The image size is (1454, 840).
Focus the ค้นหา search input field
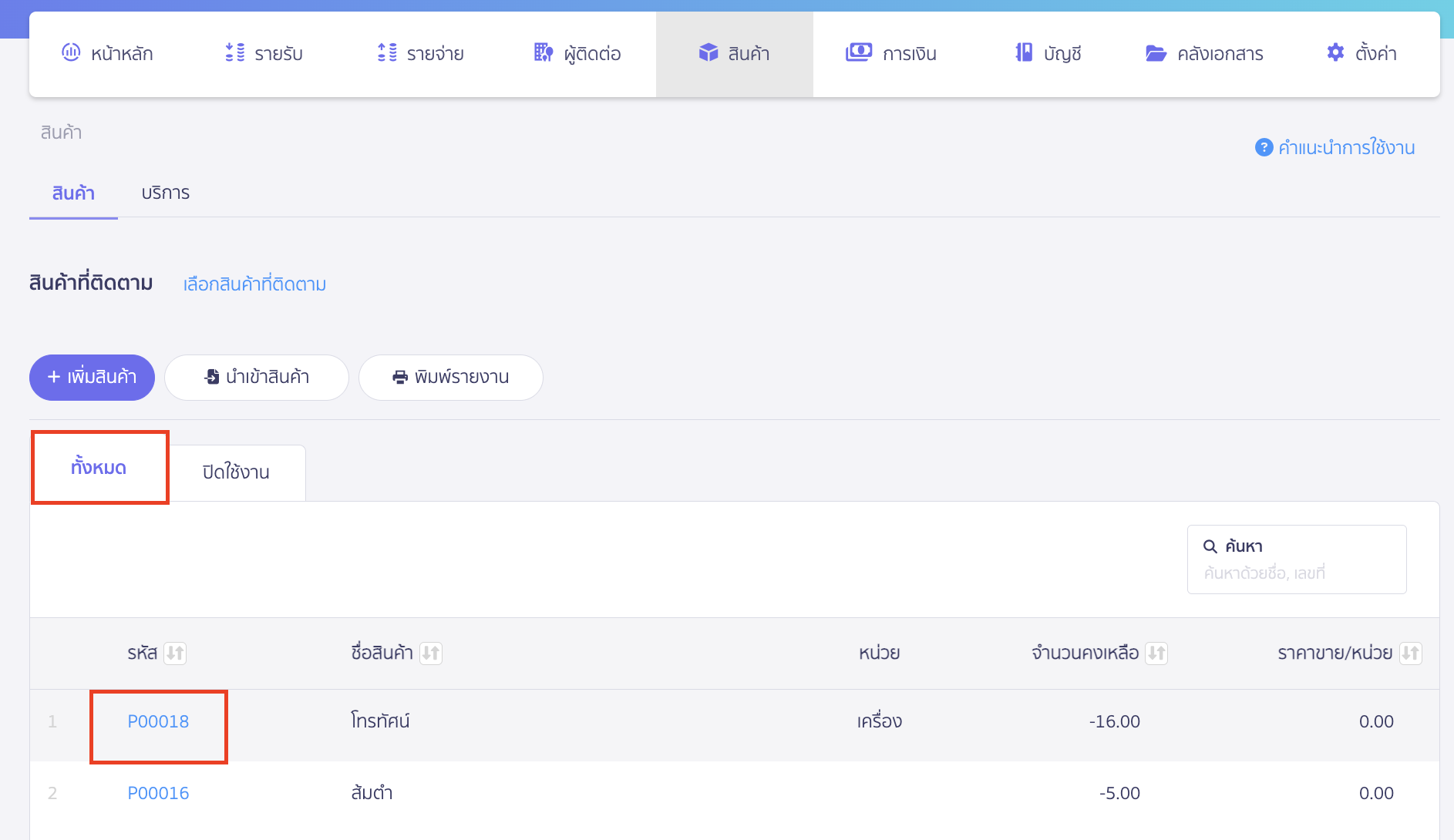(x=1297, y=573)
